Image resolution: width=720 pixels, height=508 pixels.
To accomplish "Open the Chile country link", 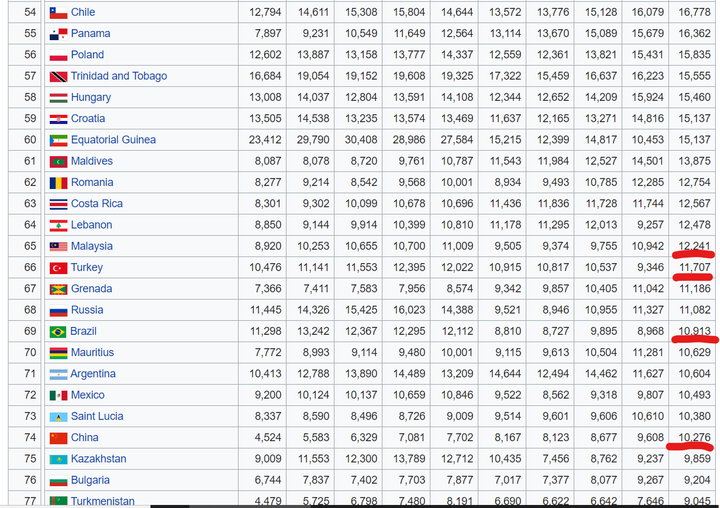I will [x=83, y=12].
